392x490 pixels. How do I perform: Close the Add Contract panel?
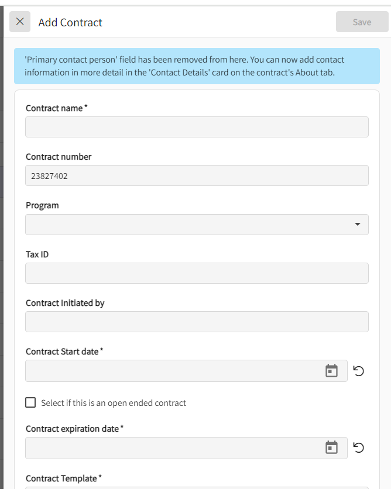click(x=20, y=22)
